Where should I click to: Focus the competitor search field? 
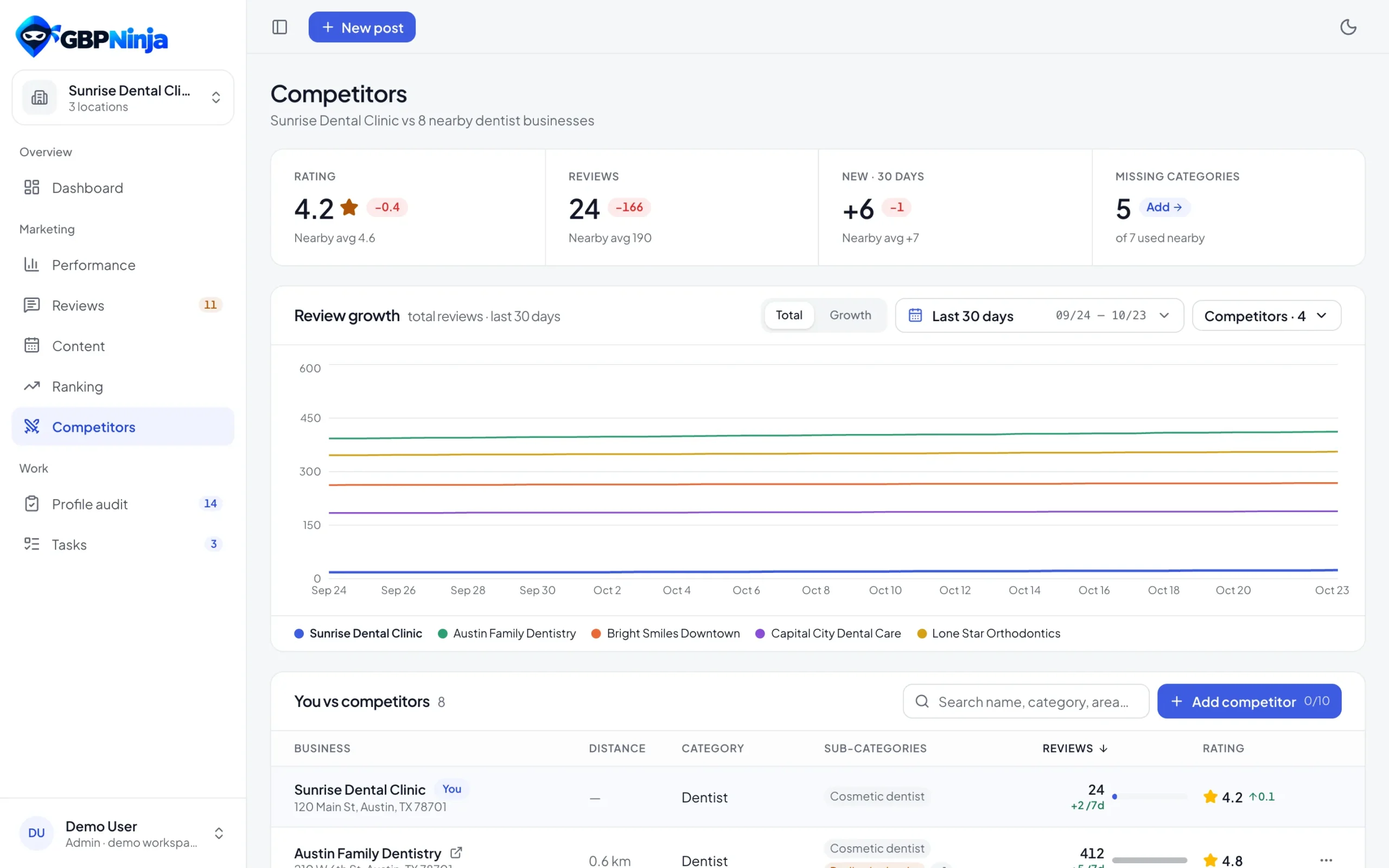(1025, 701)
